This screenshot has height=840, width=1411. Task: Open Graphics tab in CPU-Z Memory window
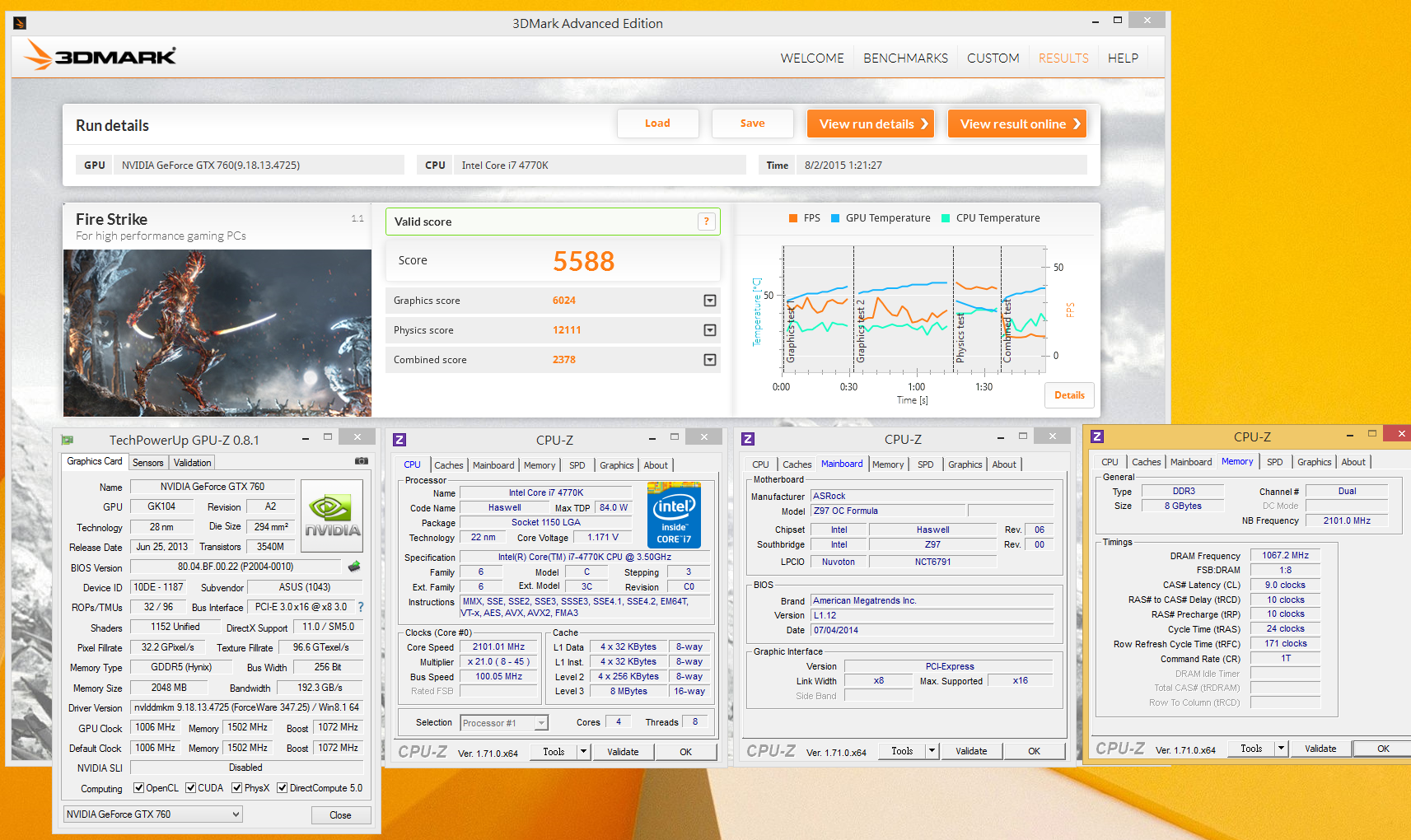pos(1314,462)
